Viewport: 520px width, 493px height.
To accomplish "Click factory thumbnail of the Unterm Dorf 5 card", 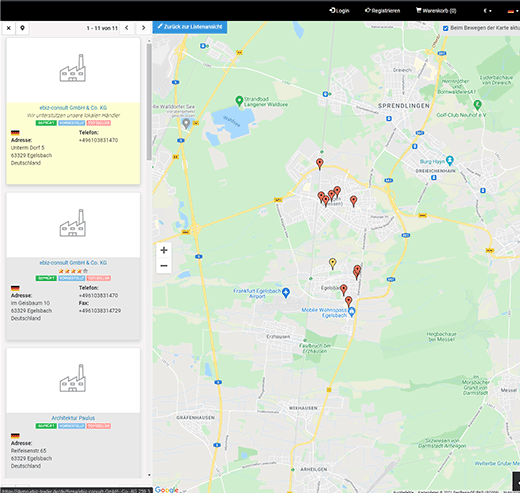I will click(73, 68).
